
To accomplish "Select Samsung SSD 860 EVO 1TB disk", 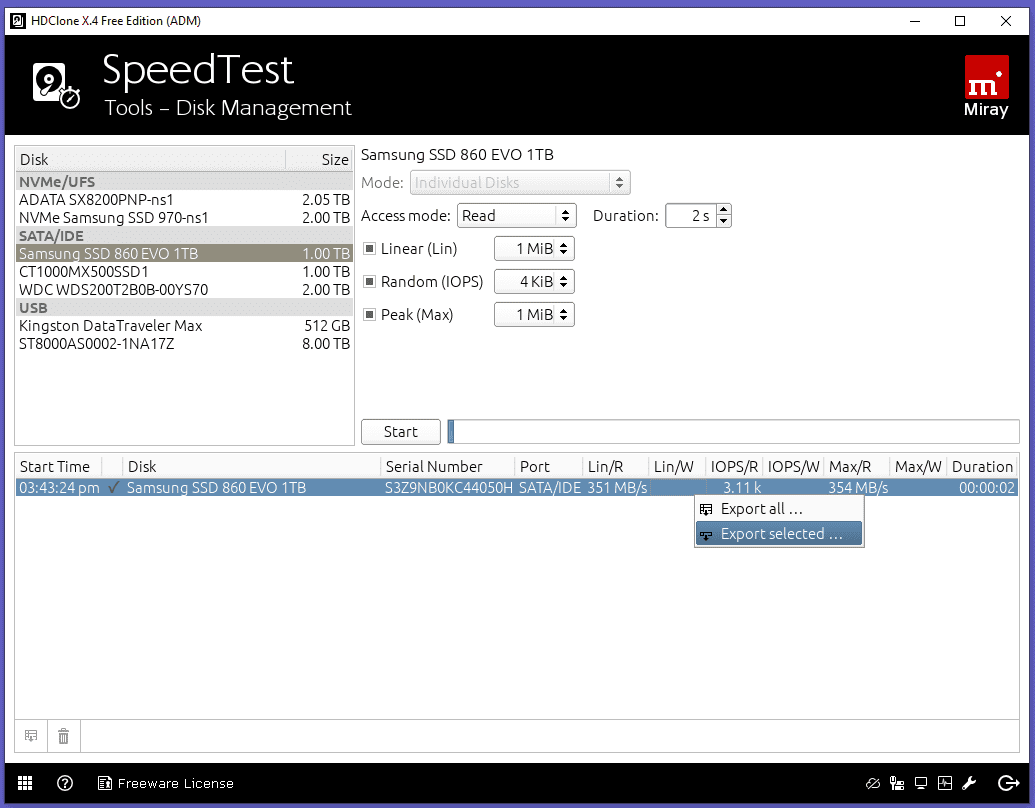I will pos(184,253).
